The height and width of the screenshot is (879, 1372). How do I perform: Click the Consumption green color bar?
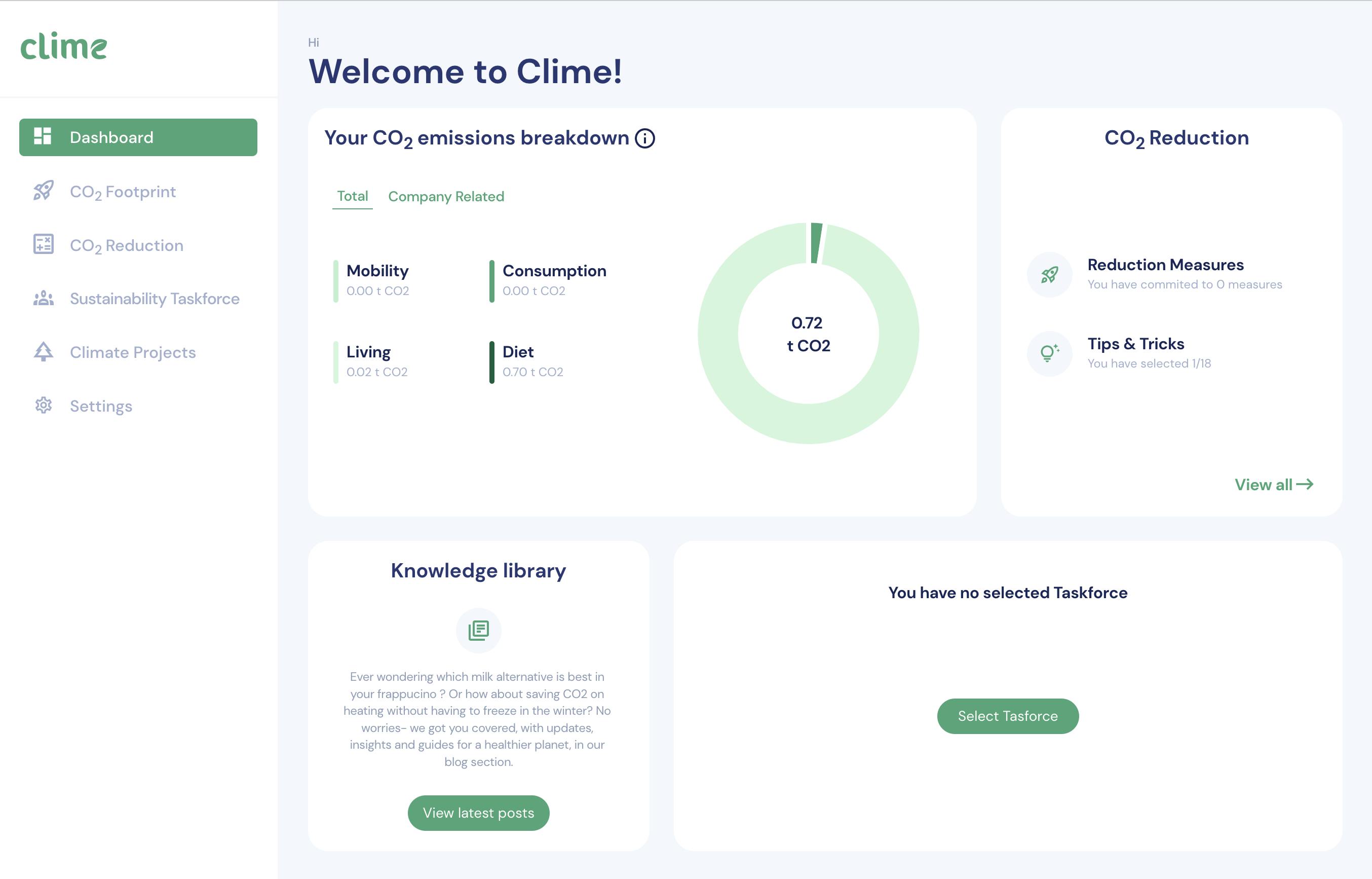tap(492, 281)
